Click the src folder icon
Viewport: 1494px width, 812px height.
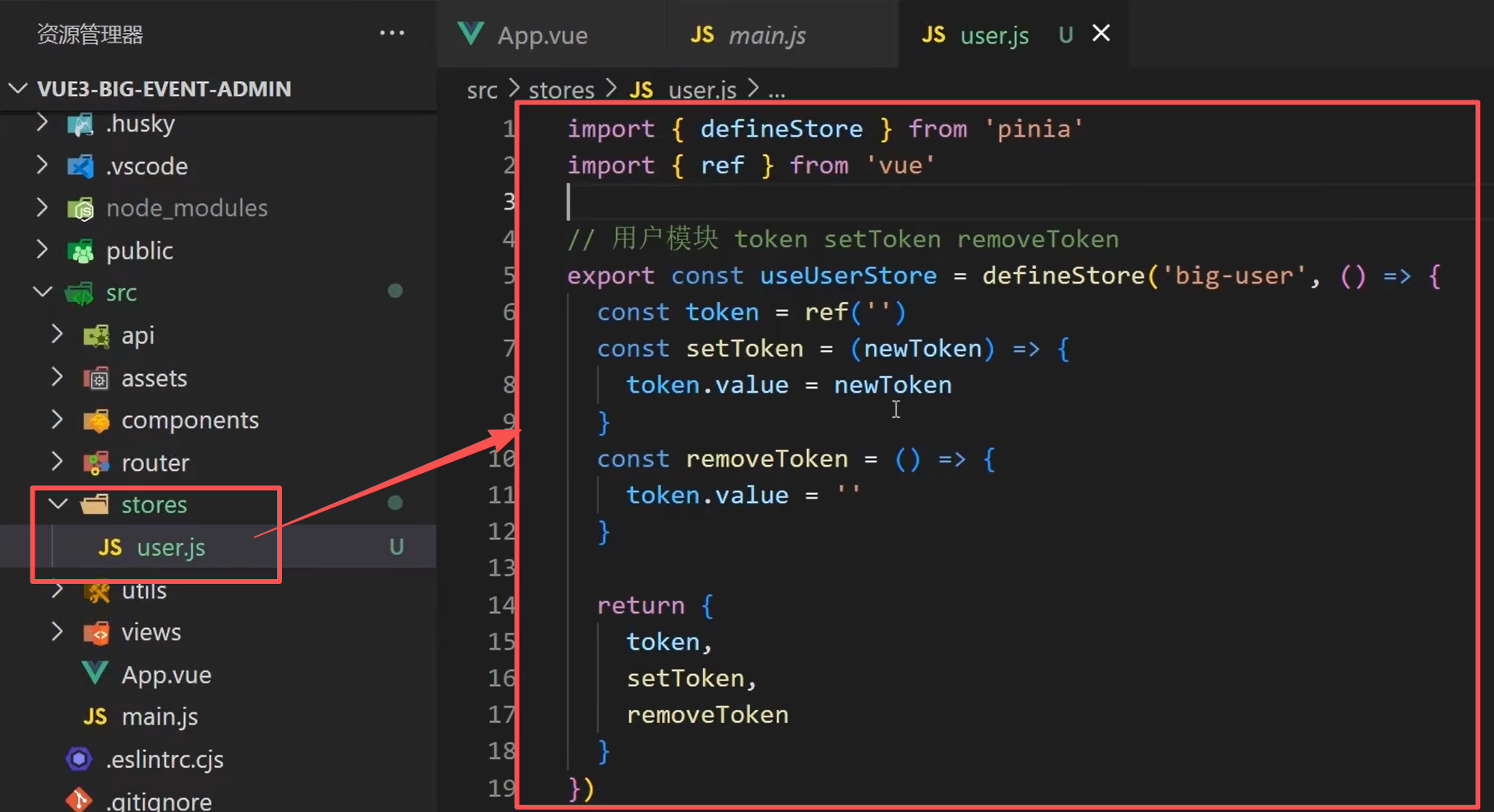tap(80, 293)
